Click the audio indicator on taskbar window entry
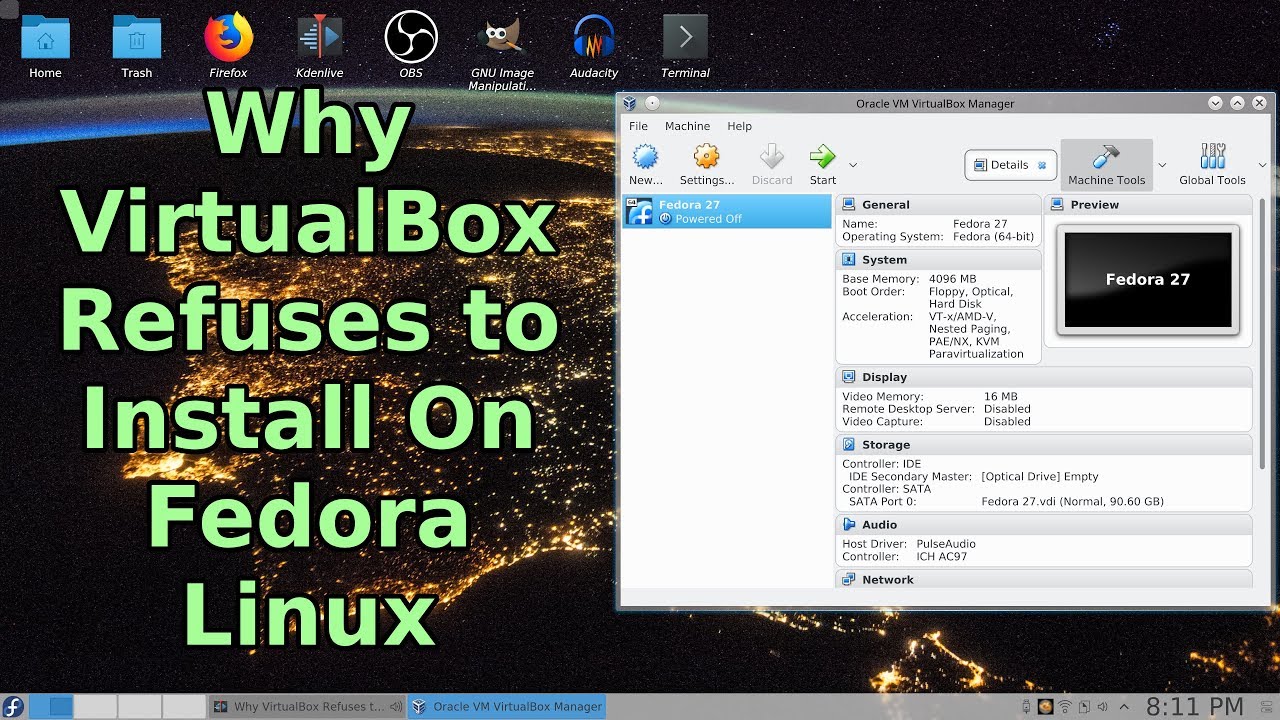Screen dimensions: 1280x720 click(396, 706)
